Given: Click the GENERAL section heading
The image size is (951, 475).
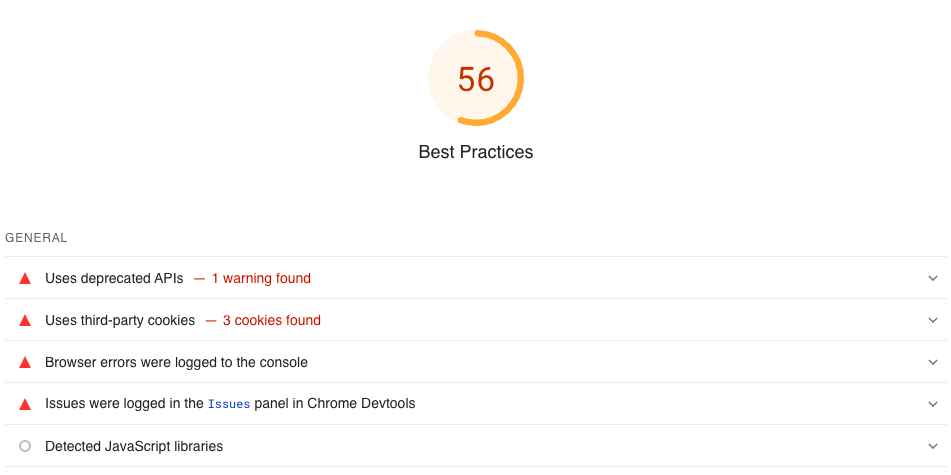Looking at the screenshot, I should click(x=36, y=238).
